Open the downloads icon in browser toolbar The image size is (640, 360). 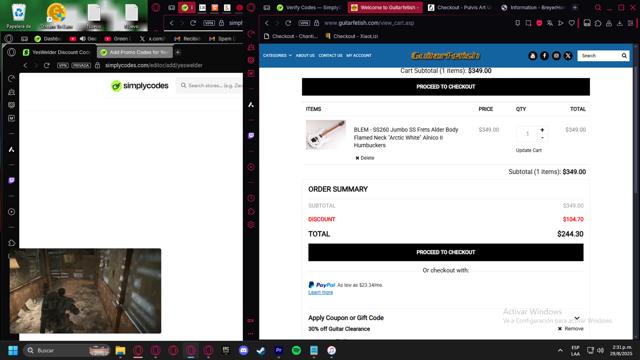point(620,23)
